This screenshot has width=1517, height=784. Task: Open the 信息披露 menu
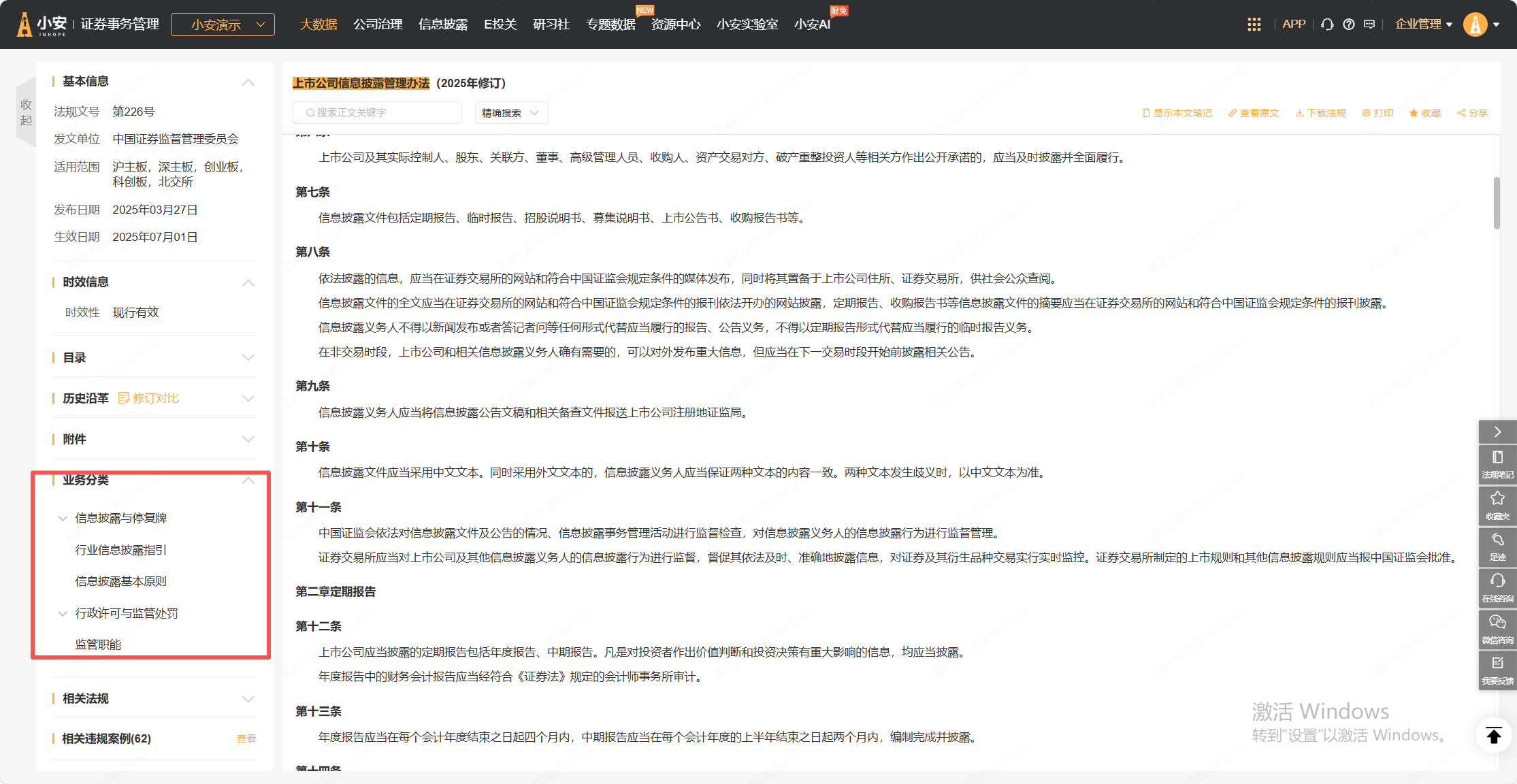[x=443, y=24]
